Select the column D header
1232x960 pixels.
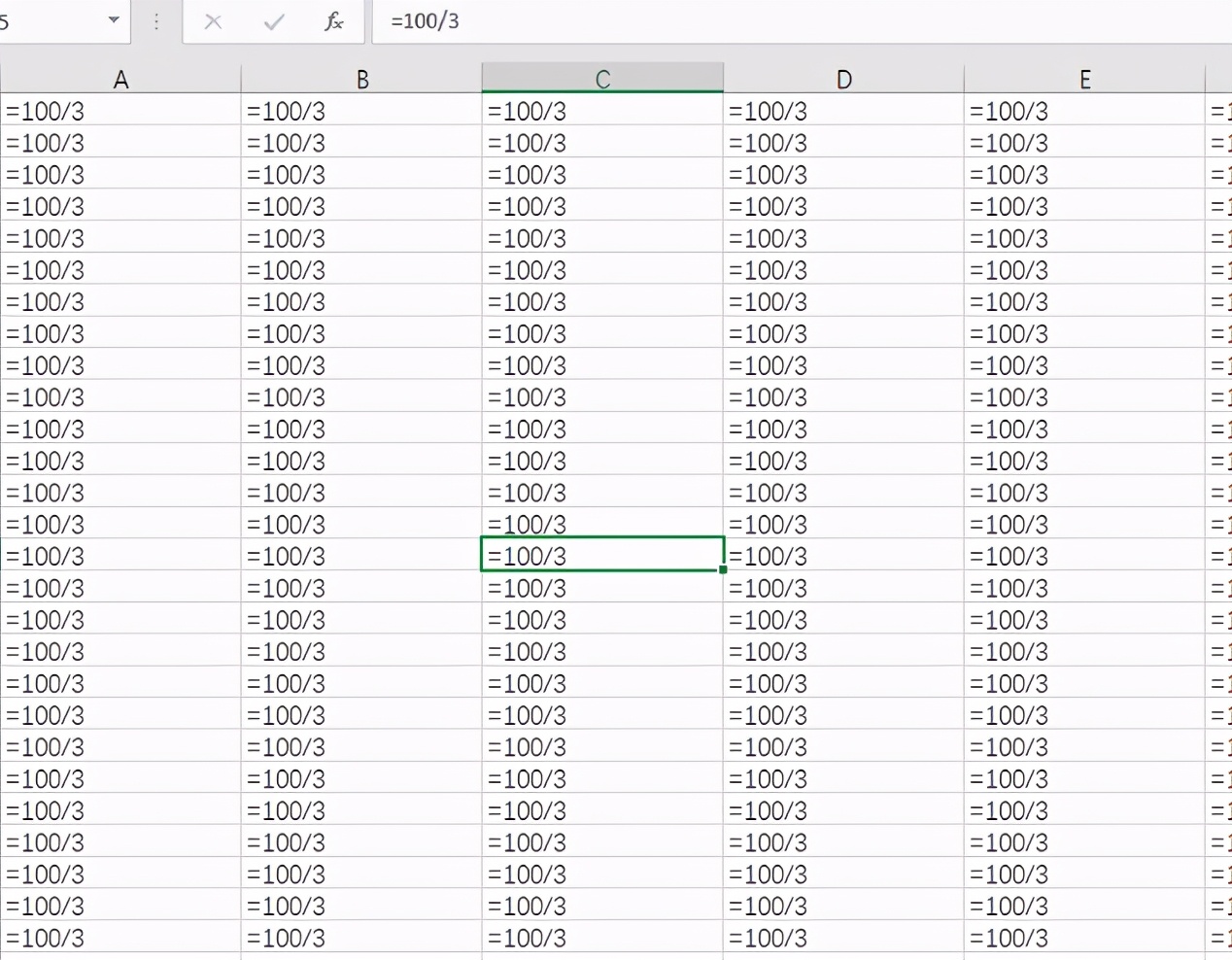843,77
